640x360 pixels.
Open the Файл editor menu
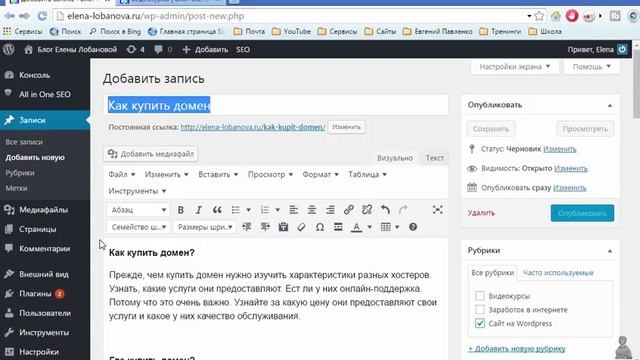[122, 174]
